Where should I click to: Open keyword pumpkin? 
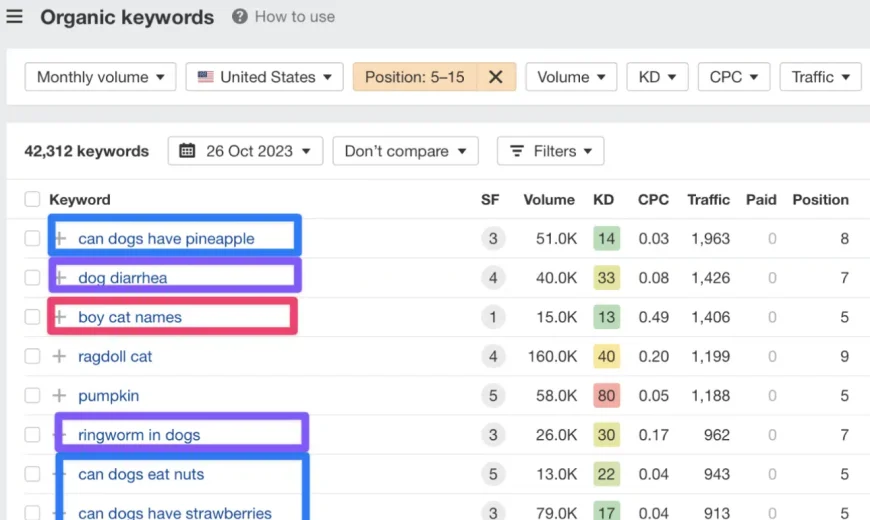[x=108, y=396]
